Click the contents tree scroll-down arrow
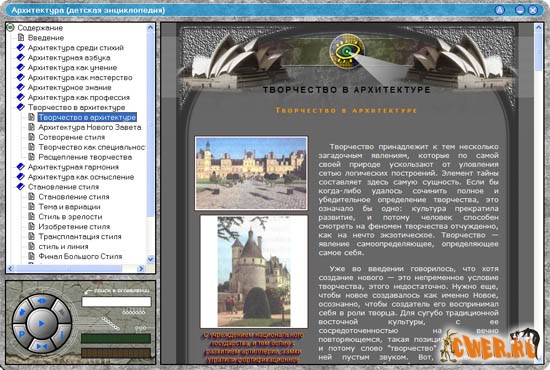Viewport: 550px width, 370px height. 150,259
